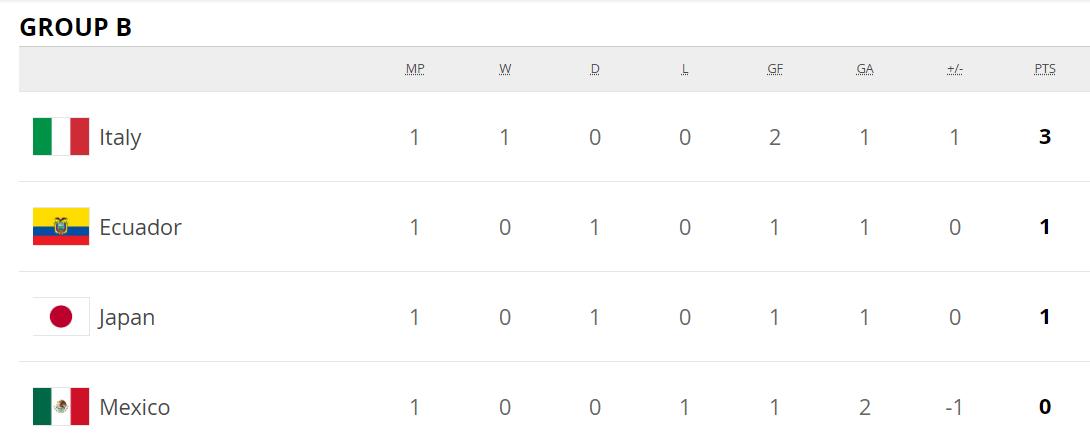
Task: Click the PTS column header
Action: coord(1045,69)
